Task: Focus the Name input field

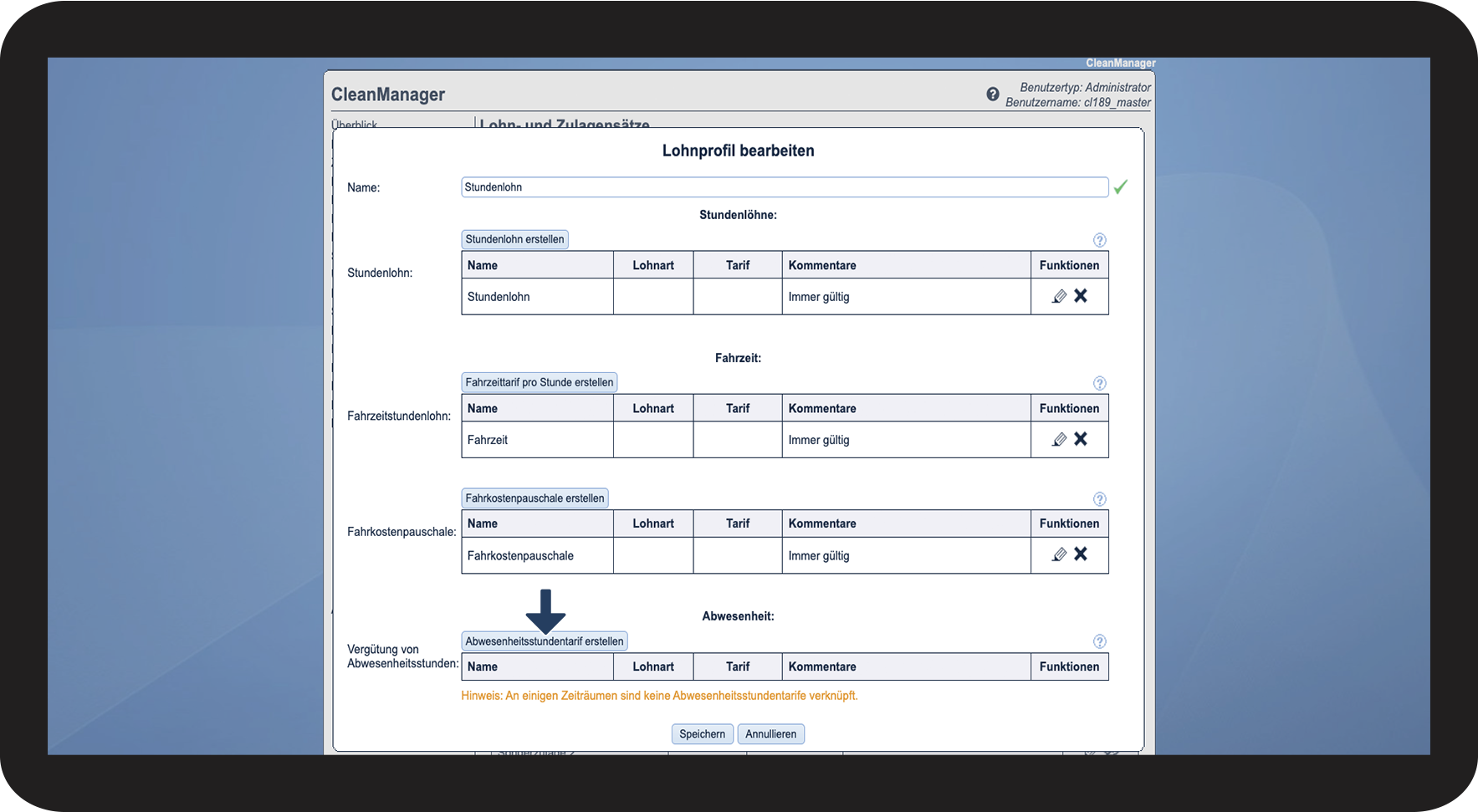Action: tap(784, 187)
